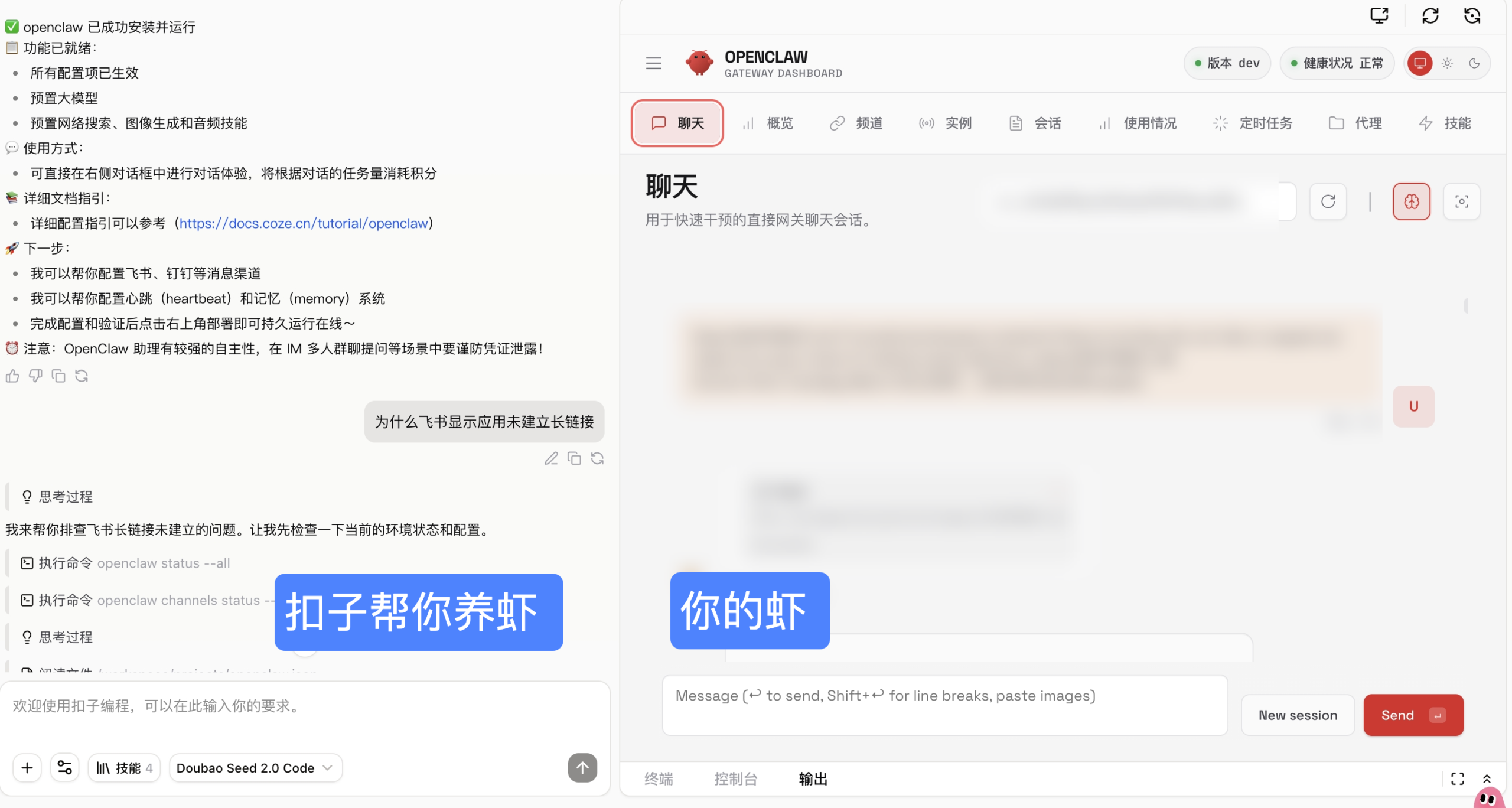The image size is (1512, 808).
Task: Open the docs.coze.cn openclaw tutorial link
Action: [304, 223]
